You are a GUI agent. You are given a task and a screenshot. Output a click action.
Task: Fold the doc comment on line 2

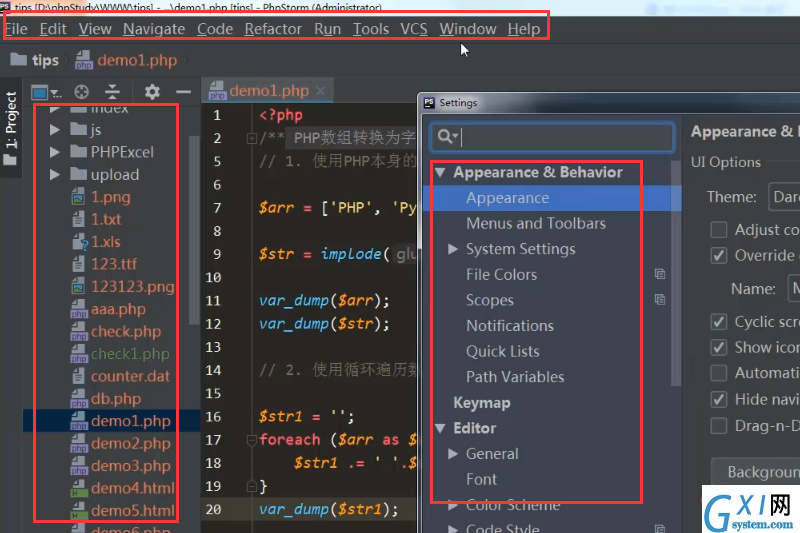(251, 138)
